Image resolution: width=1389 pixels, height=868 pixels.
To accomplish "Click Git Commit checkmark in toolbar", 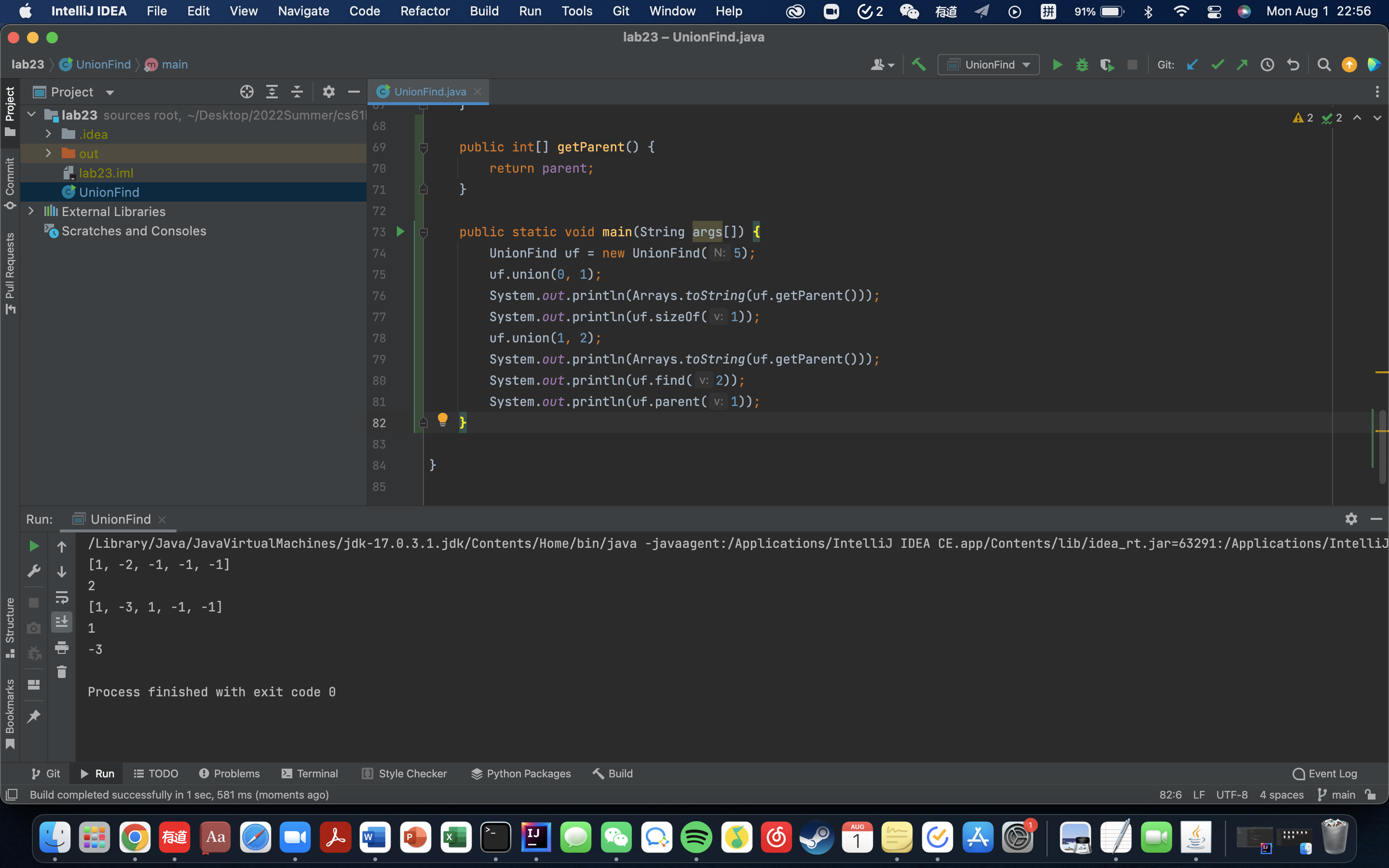I will (1217, 64).
